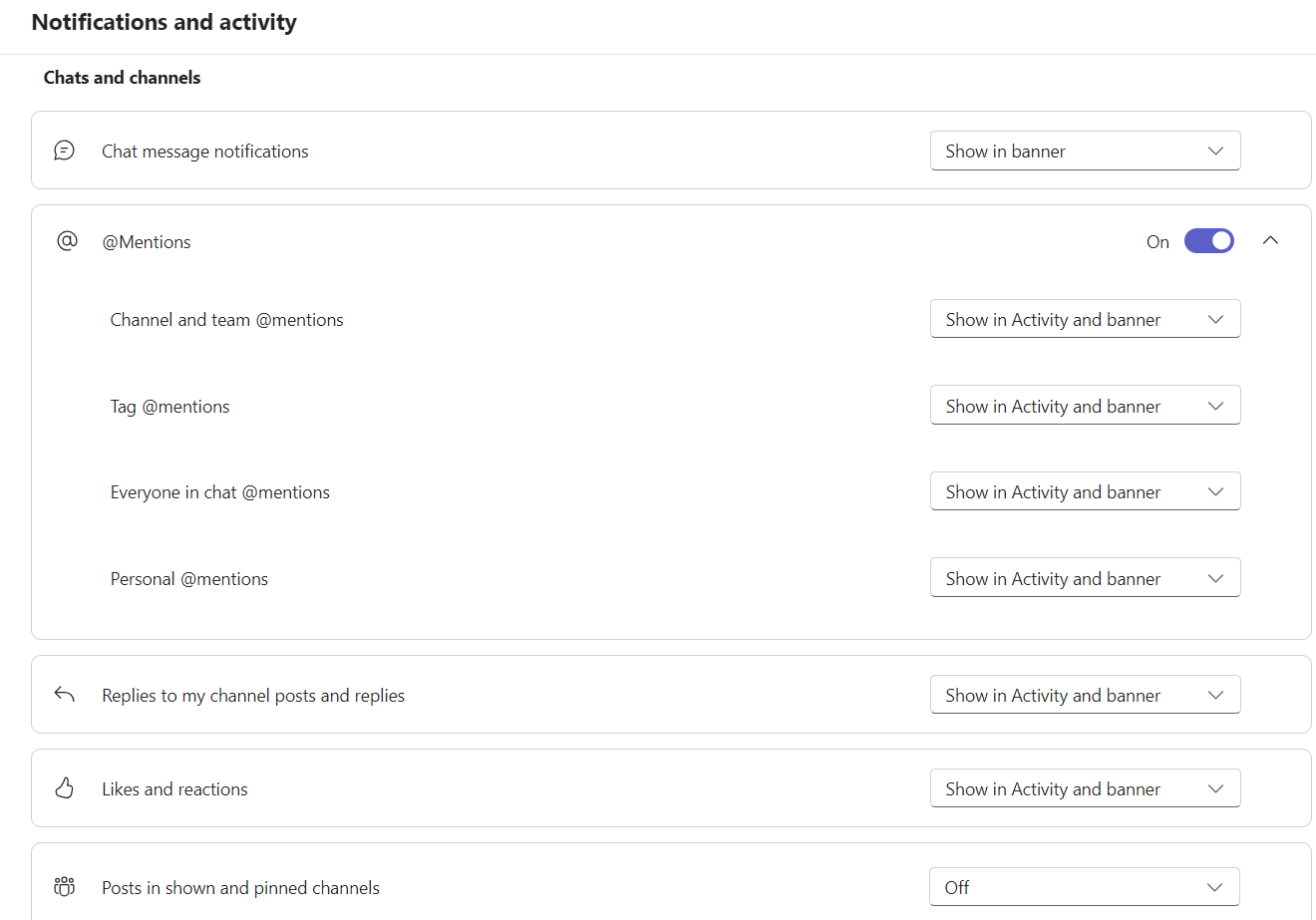The height and width of the screenshot is (920, 1316).
Task: Open the Likes and reactions dropdown
Action: pos(1085,787)
